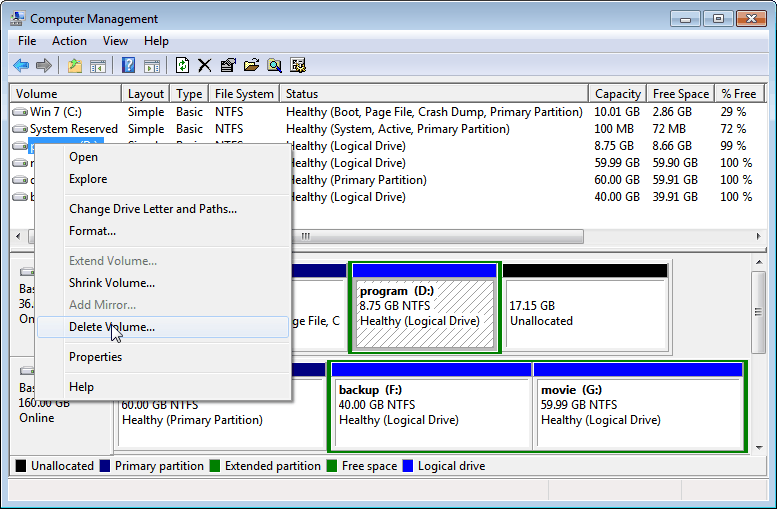
Task: Click the Healthy (Primary Partition) status
Action: [356, 180]
